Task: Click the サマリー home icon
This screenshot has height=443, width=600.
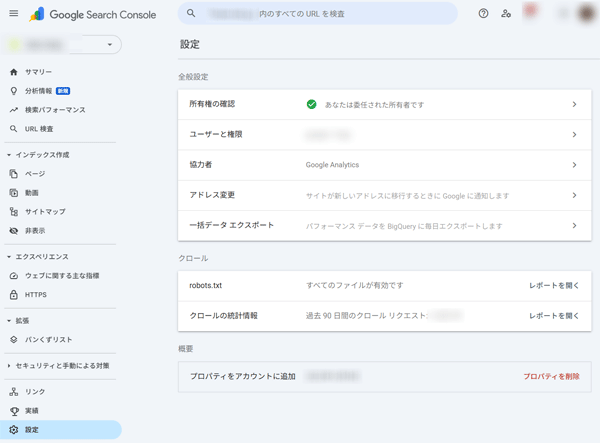Action: pos(14,72)
